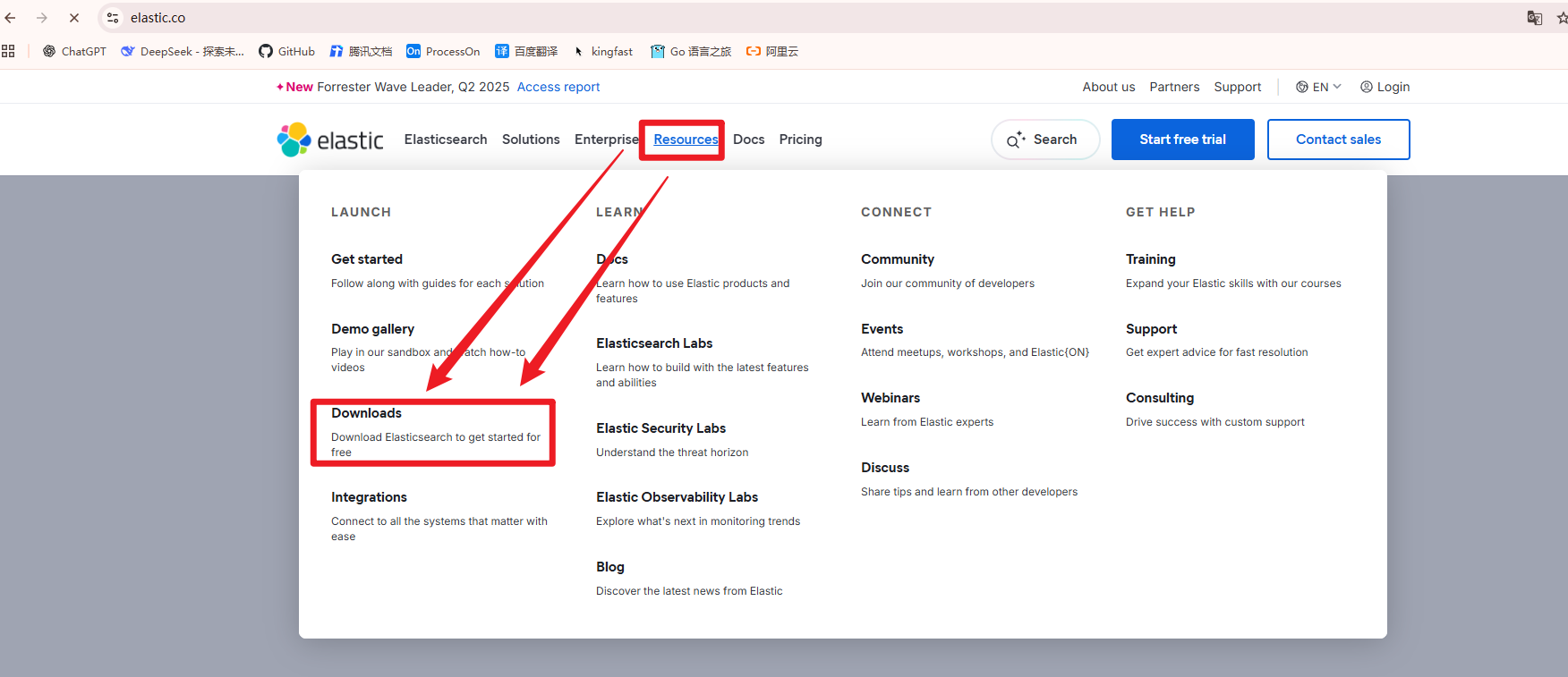Open the Elasticsearch nav menu

(x=446, y=140)
